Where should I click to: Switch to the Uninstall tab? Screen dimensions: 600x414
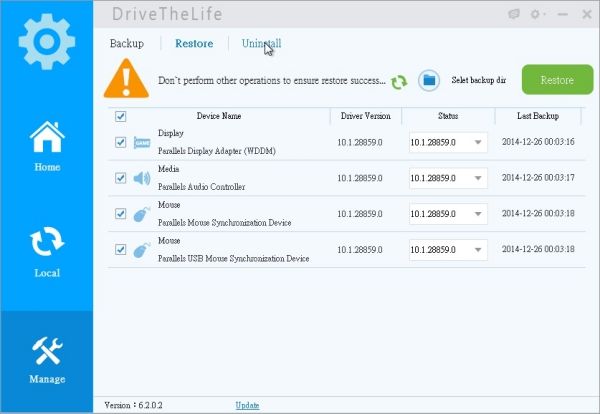point(261,44)
